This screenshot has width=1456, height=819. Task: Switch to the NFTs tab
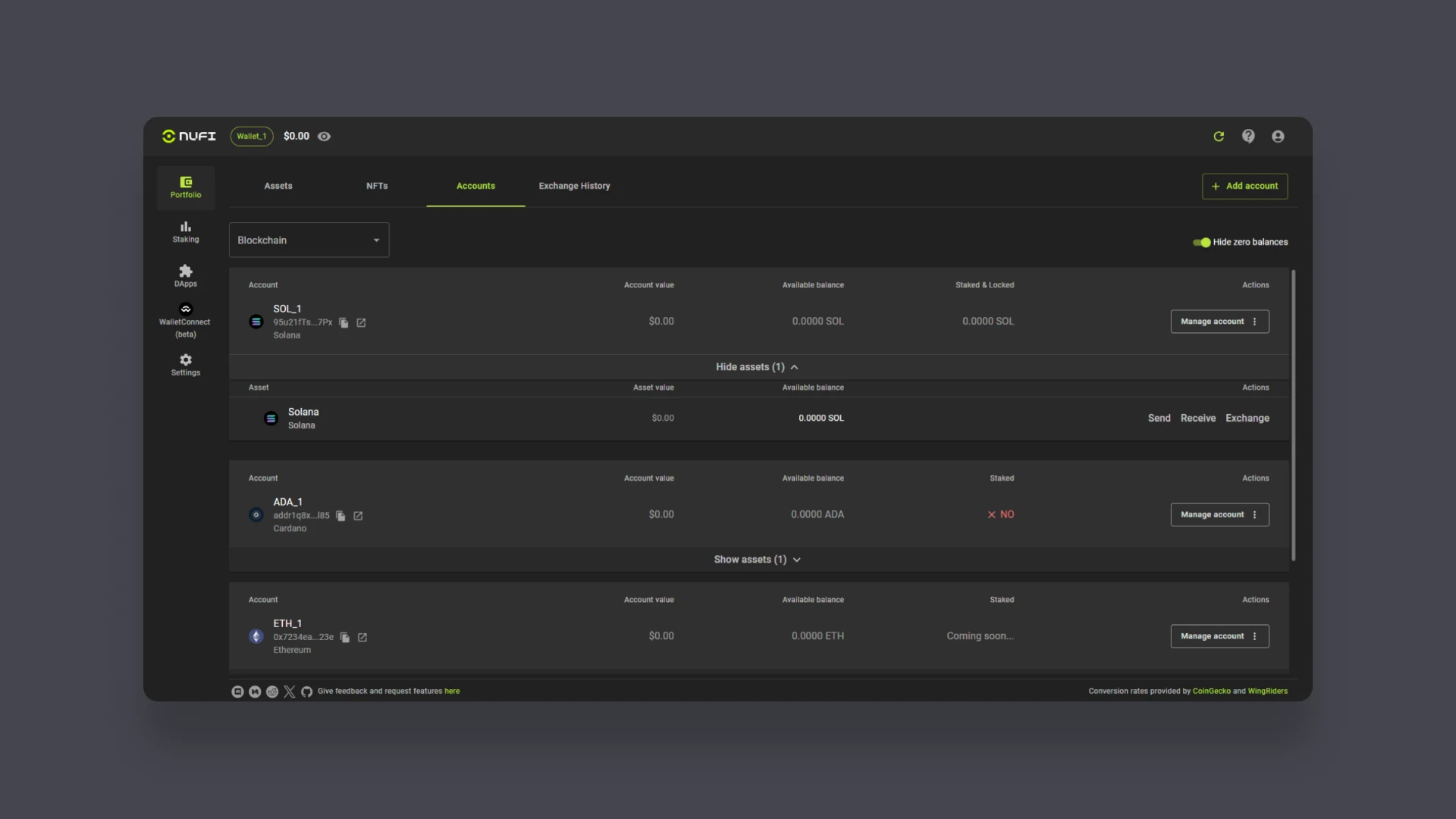377,186
